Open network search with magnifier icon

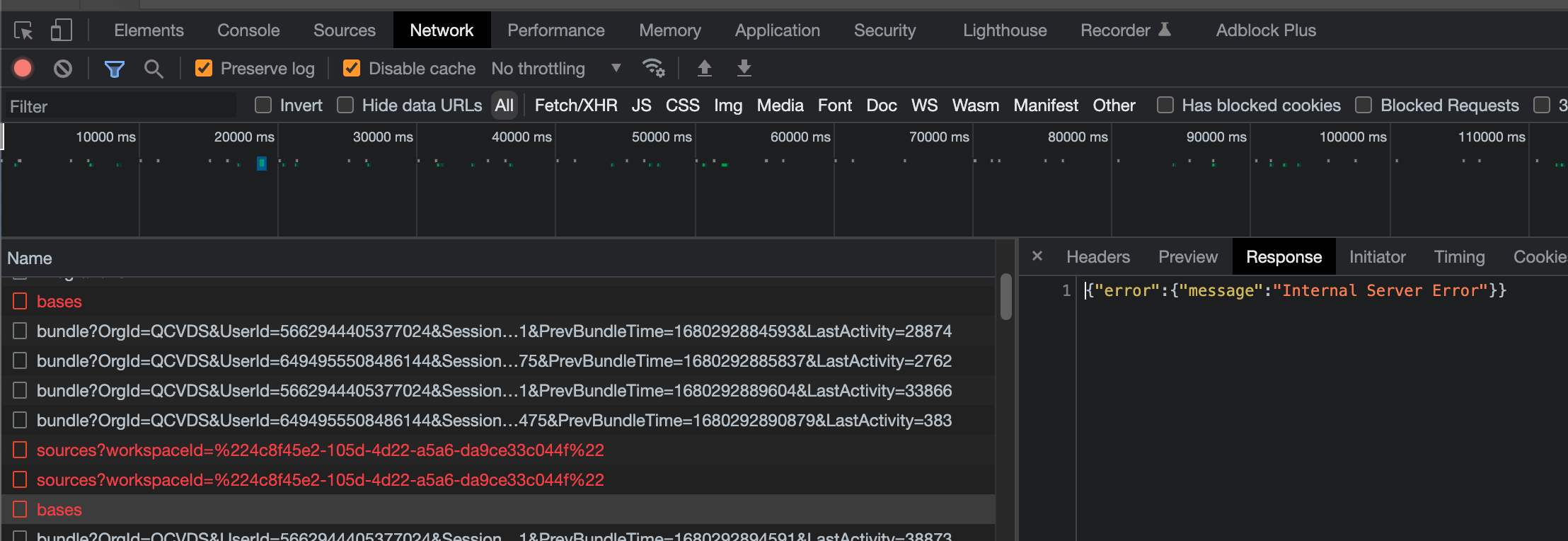(x=153, y=69)
